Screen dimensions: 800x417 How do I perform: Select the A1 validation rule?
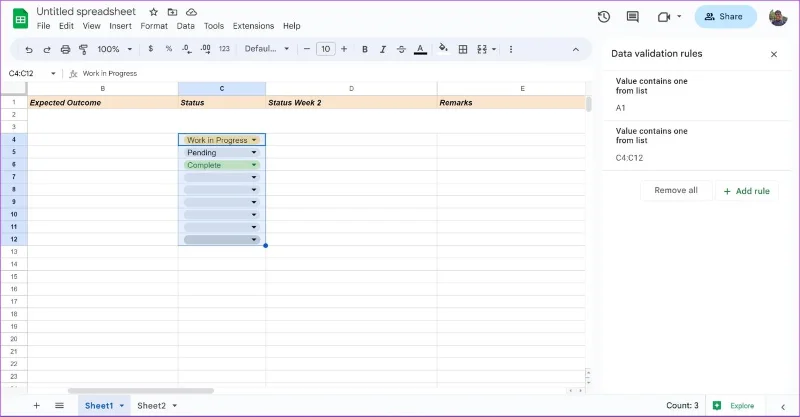point(697,95)
